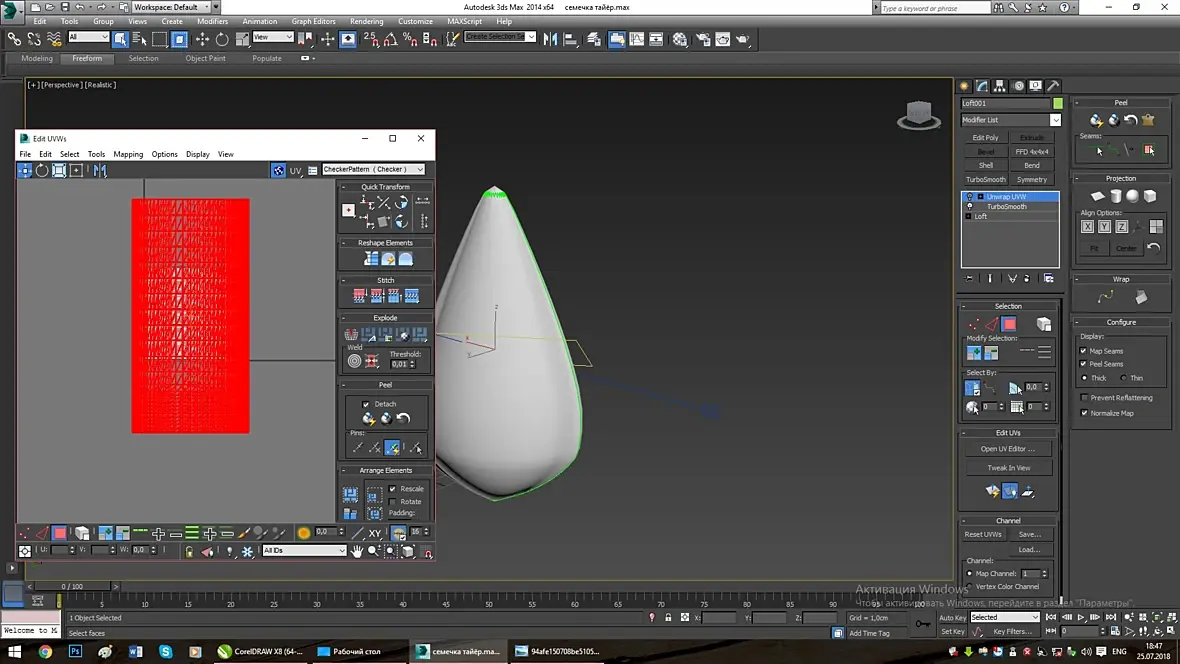The image size is (1180, 664).
Task: Open the Graph Editors menu
Action: (x=313, y=21)
